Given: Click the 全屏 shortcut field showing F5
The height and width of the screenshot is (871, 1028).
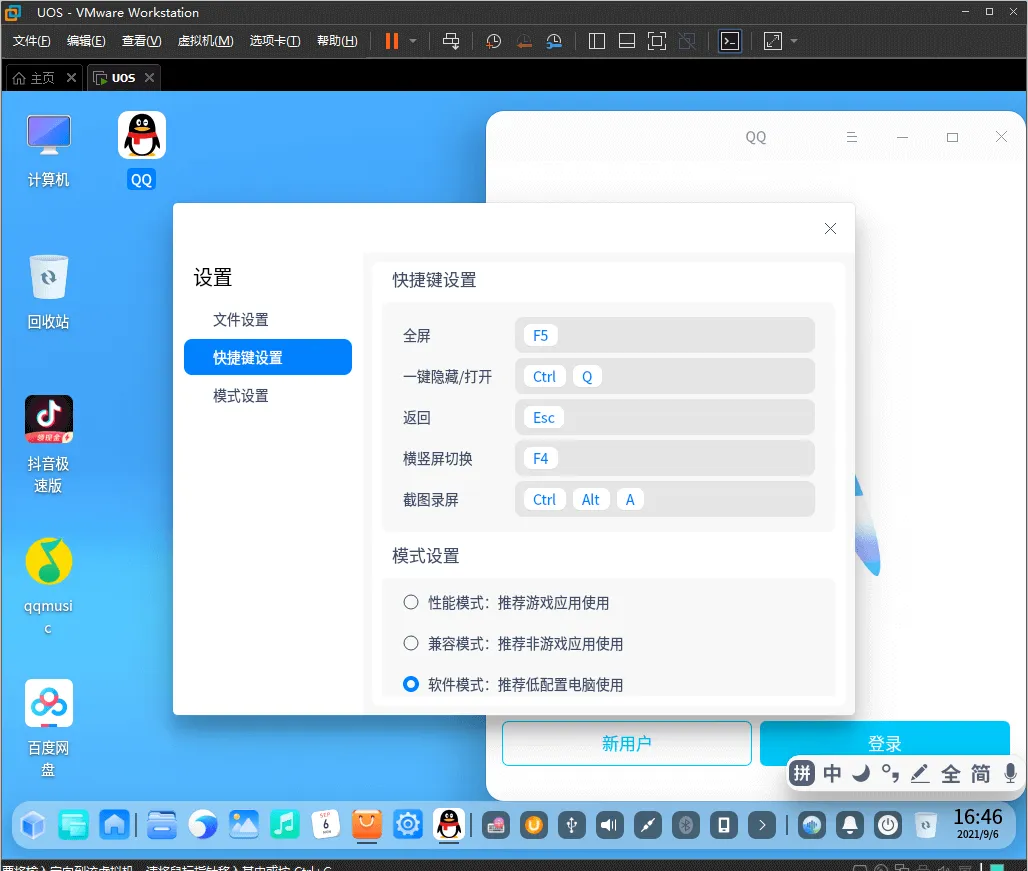Looking at the screenshot, I should pos(665,336).
